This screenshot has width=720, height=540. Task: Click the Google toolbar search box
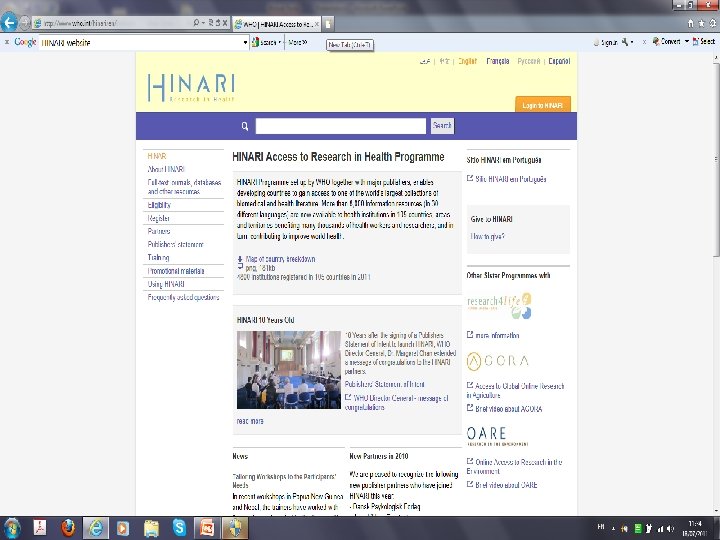tap(141, 43)
